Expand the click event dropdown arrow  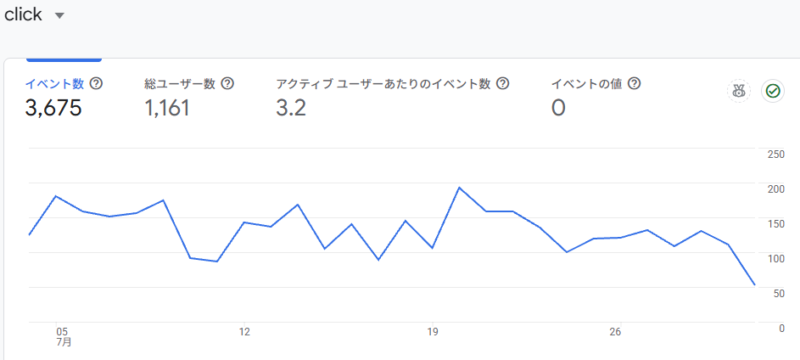point(60,16)
